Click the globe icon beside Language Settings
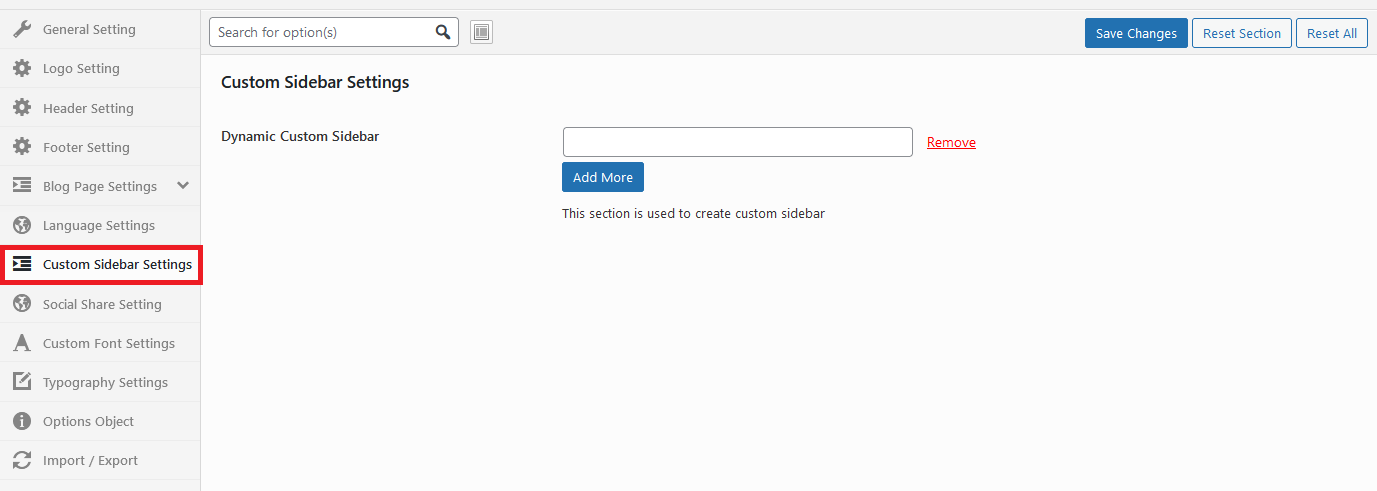This screenshot has width=1377, height=491. tap(21, 225)
